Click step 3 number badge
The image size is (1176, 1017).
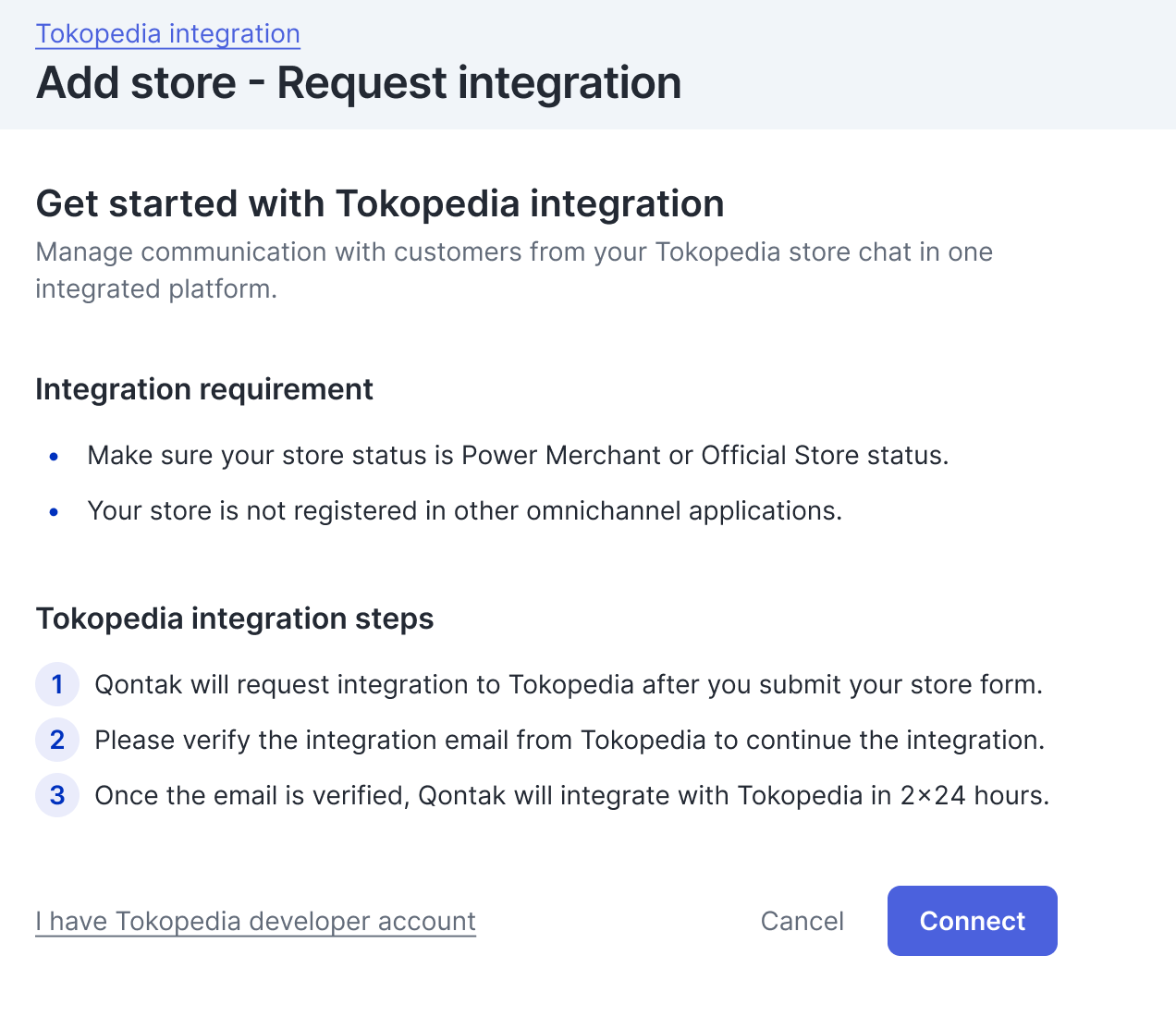pos(57,795)
